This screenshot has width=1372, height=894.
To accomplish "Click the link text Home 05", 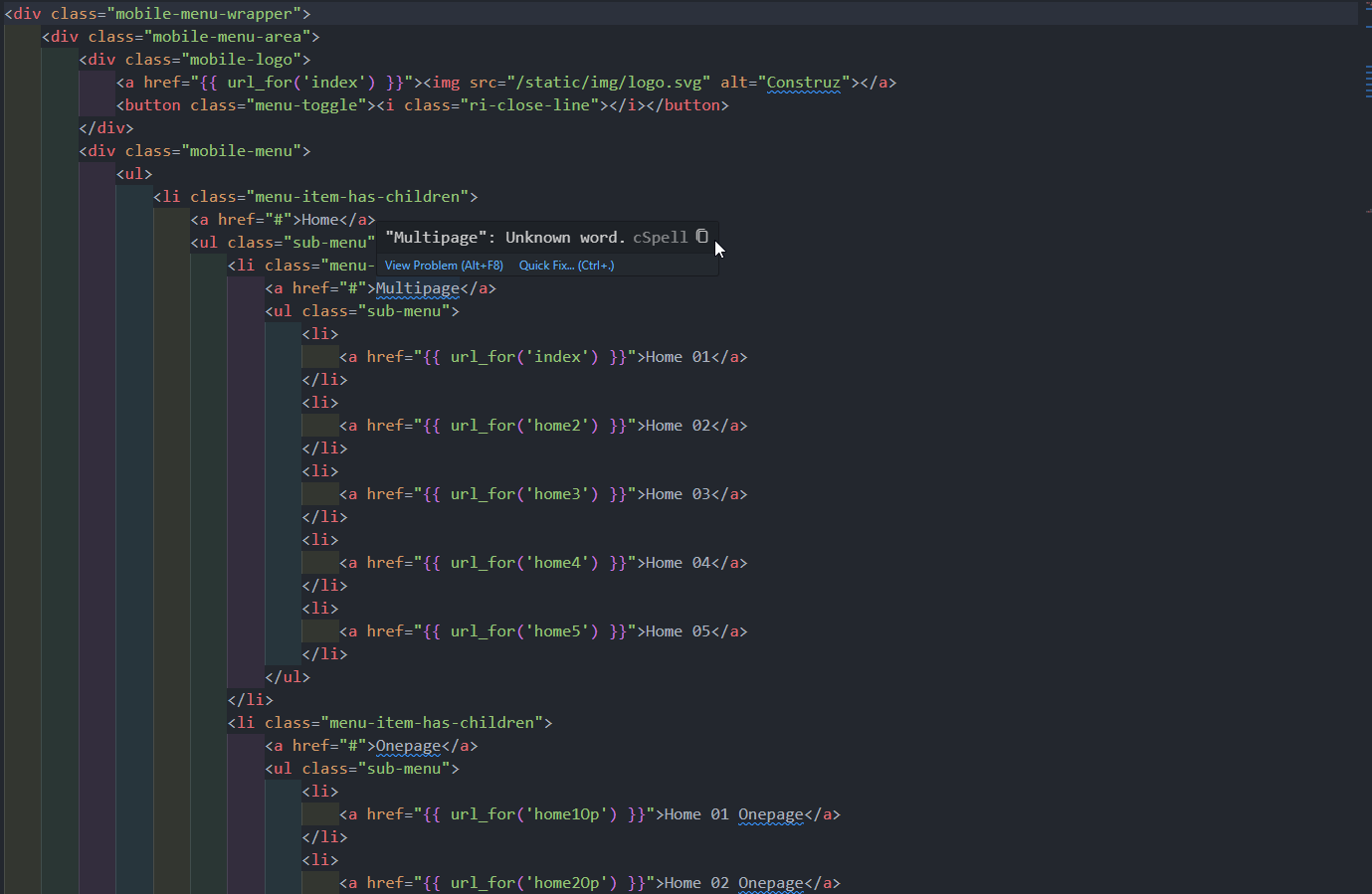I will 679,631.
